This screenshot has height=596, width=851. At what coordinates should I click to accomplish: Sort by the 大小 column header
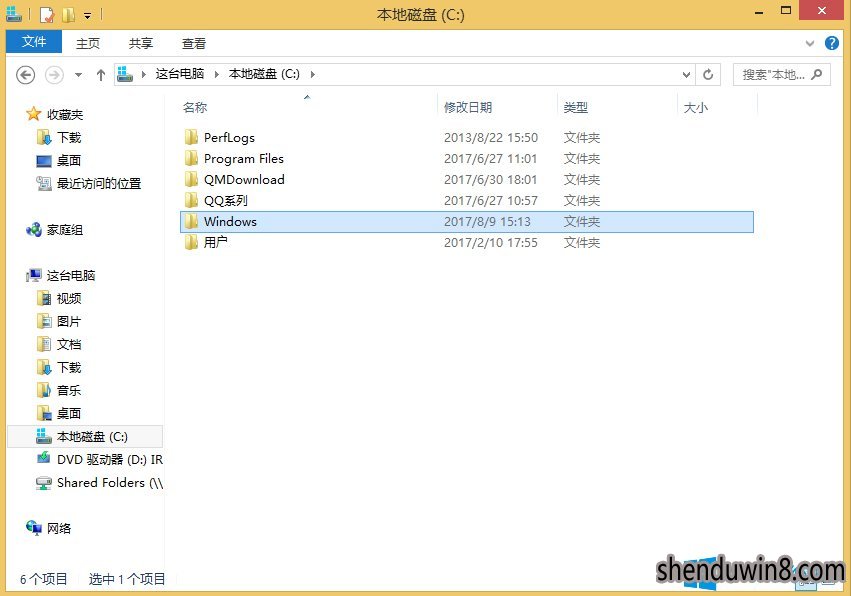(695, 107)
